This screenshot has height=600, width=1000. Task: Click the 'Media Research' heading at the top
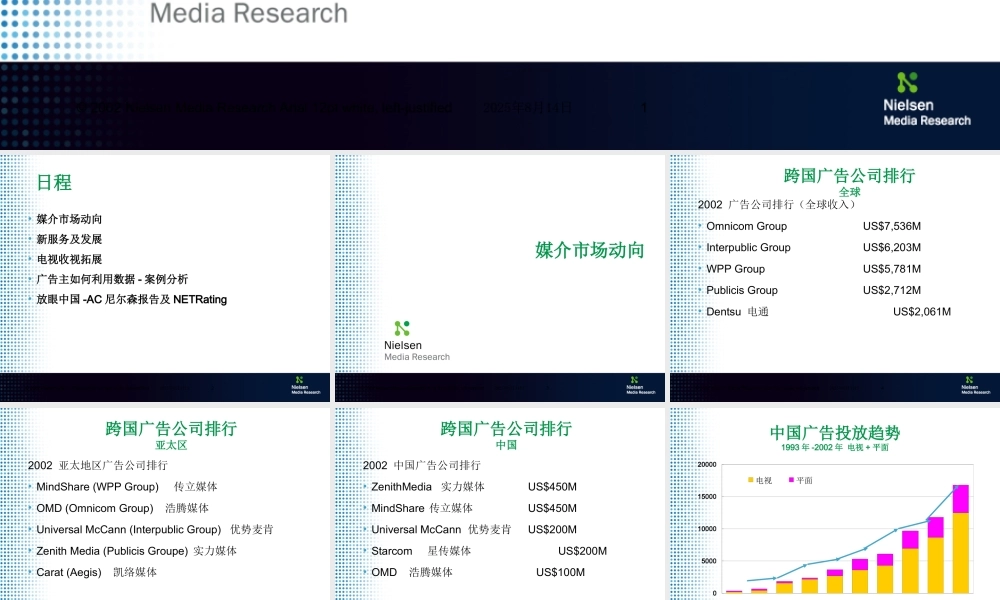pos(249,13)
